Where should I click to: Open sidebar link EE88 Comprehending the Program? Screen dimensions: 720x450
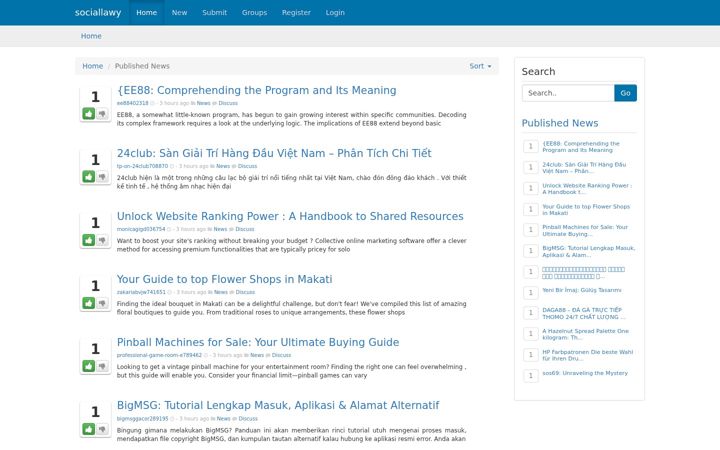coord(580,147)
